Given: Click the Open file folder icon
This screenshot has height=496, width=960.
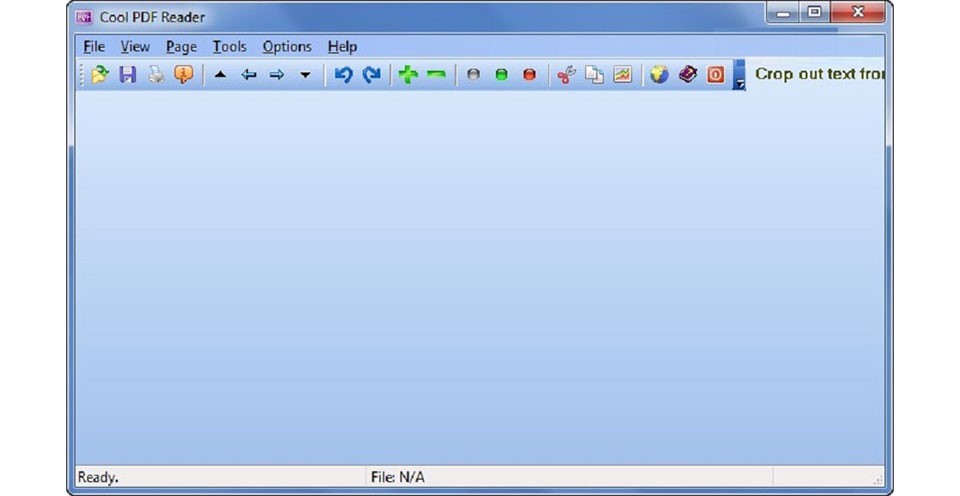Looking at the screenshot, I should click(x=99, y=75).
